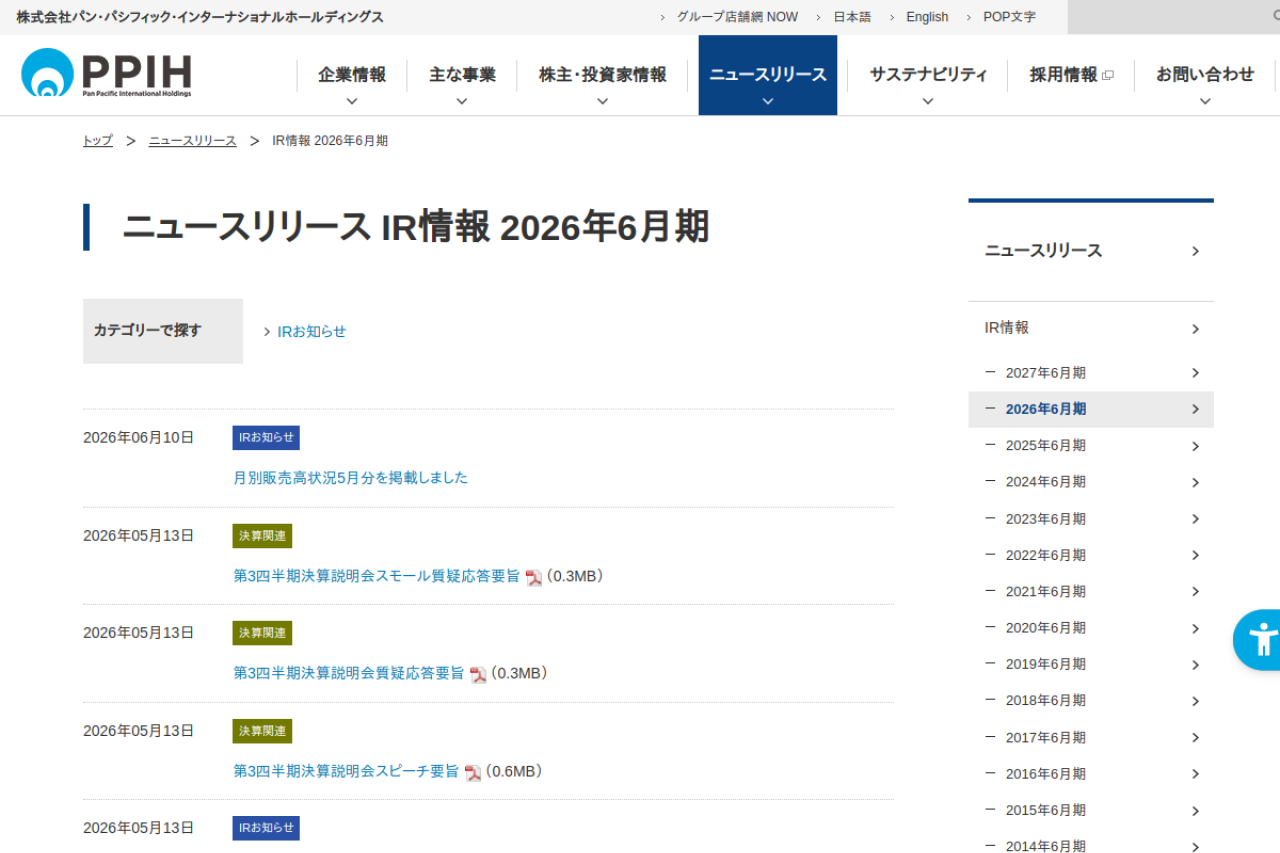Select POP文字 font option
The width and height of the screenshot is (1280, 853).
pyautogui.click(x=1009, y=17)
